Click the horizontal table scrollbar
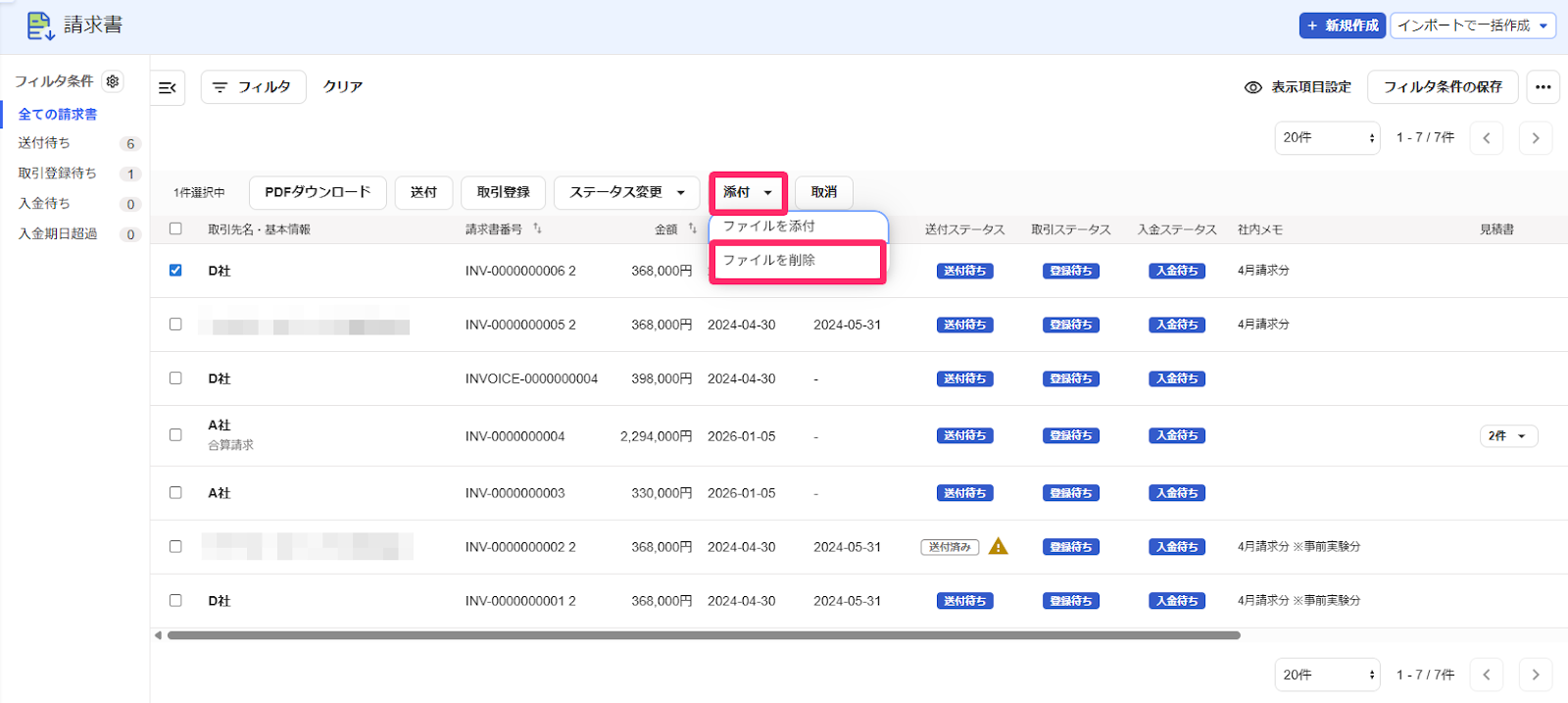 pos(704,635)
